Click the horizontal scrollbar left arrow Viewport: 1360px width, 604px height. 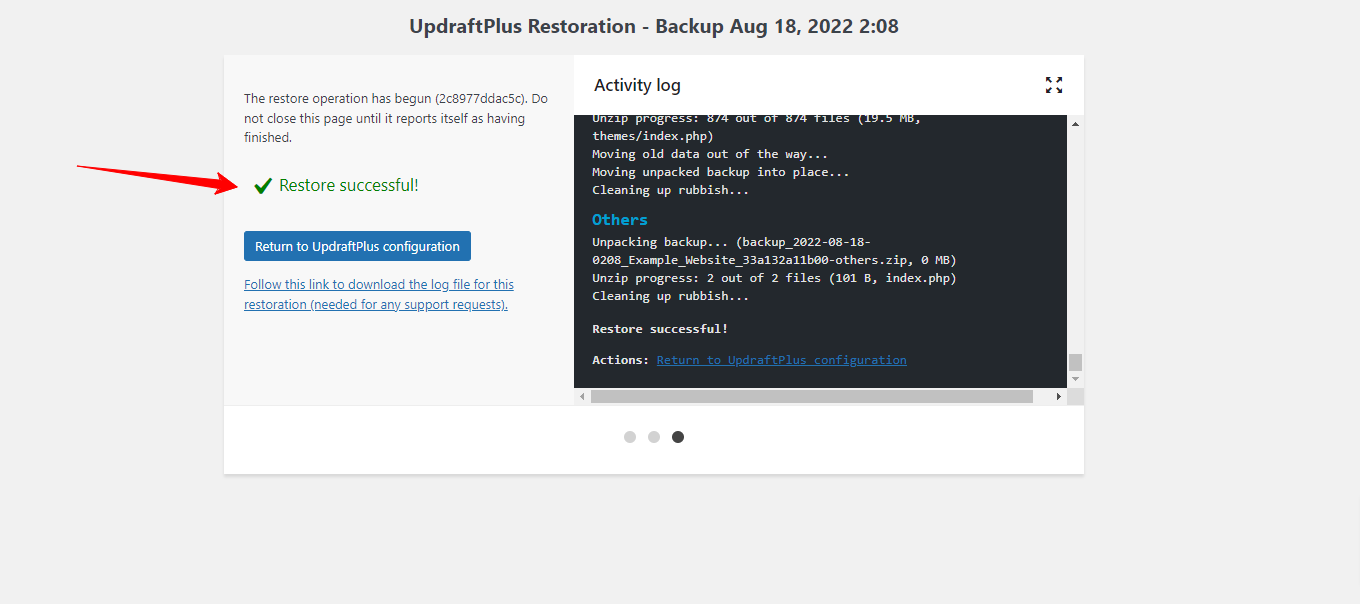click(582, 397)
